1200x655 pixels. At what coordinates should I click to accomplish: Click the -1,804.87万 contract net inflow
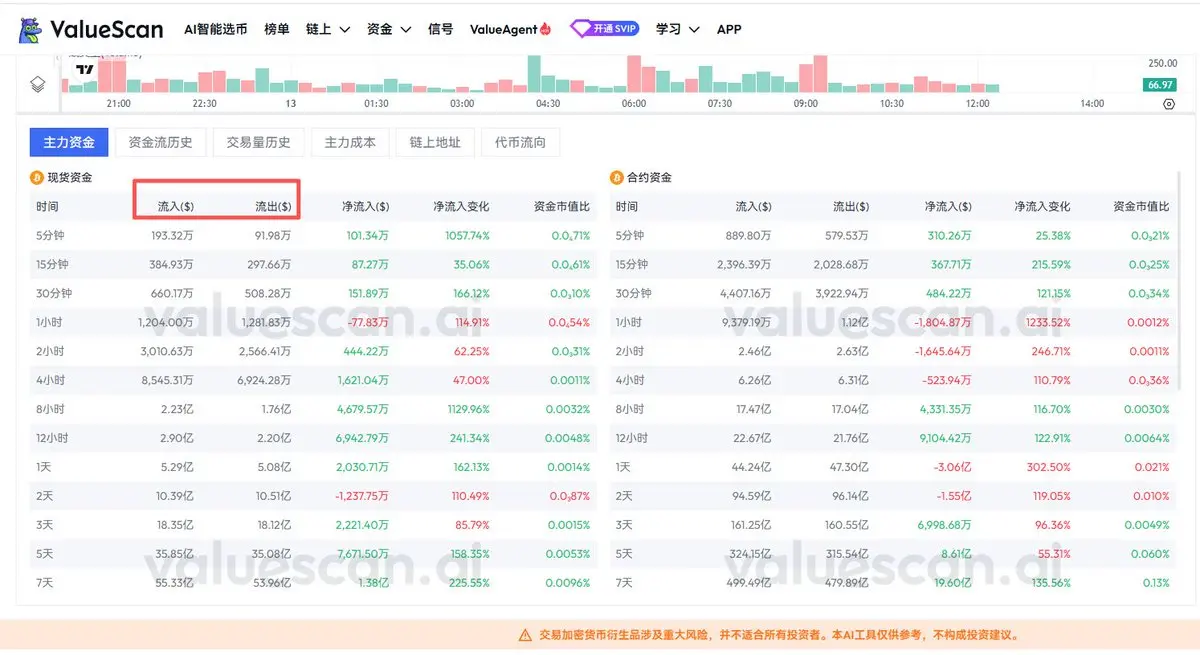941,323
